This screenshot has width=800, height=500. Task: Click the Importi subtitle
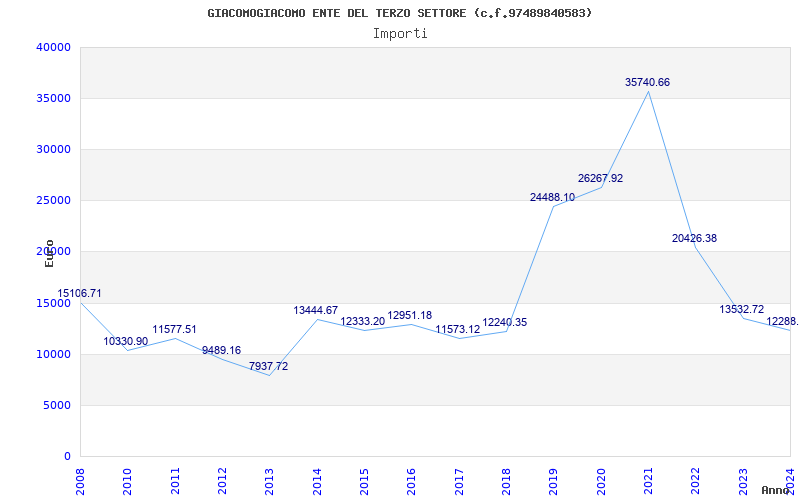pyautogui.click(x=400, y=34)
